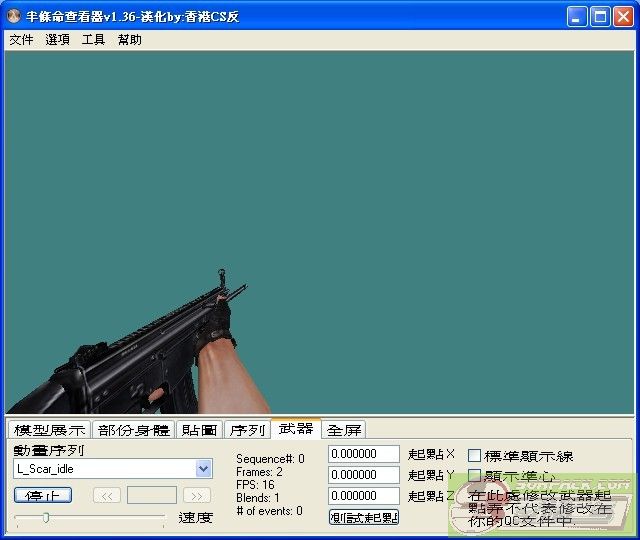Open the 幫助 menu
640x540 pixels.
click(x=130, y=40)
